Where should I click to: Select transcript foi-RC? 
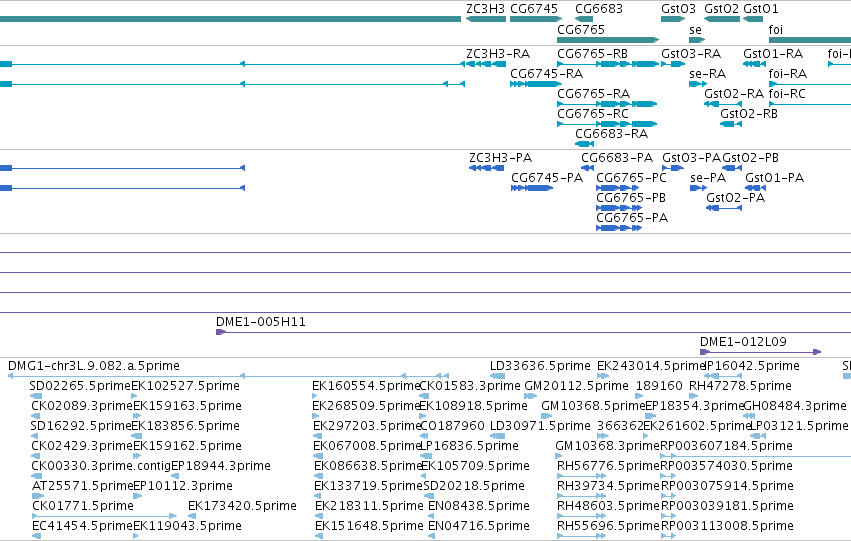[x=810, y=104]
